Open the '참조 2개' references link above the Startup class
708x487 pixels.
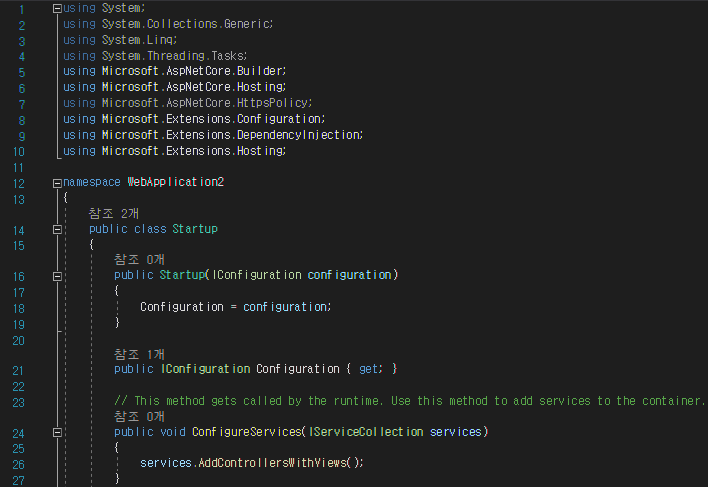114,213
